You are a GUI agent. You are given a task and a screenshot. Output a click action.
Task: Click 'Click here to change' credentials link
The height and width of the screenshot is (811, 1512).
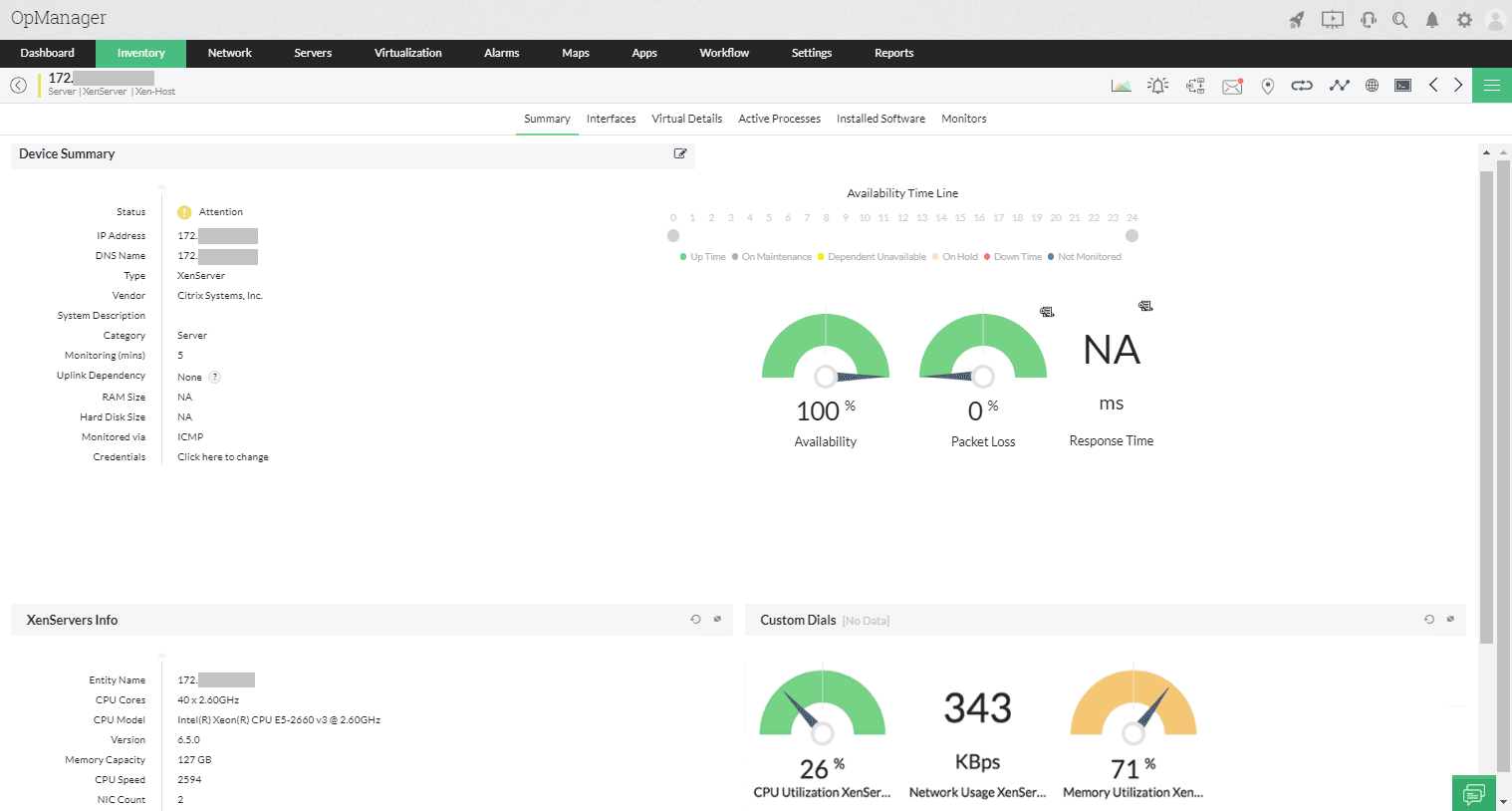223,456
